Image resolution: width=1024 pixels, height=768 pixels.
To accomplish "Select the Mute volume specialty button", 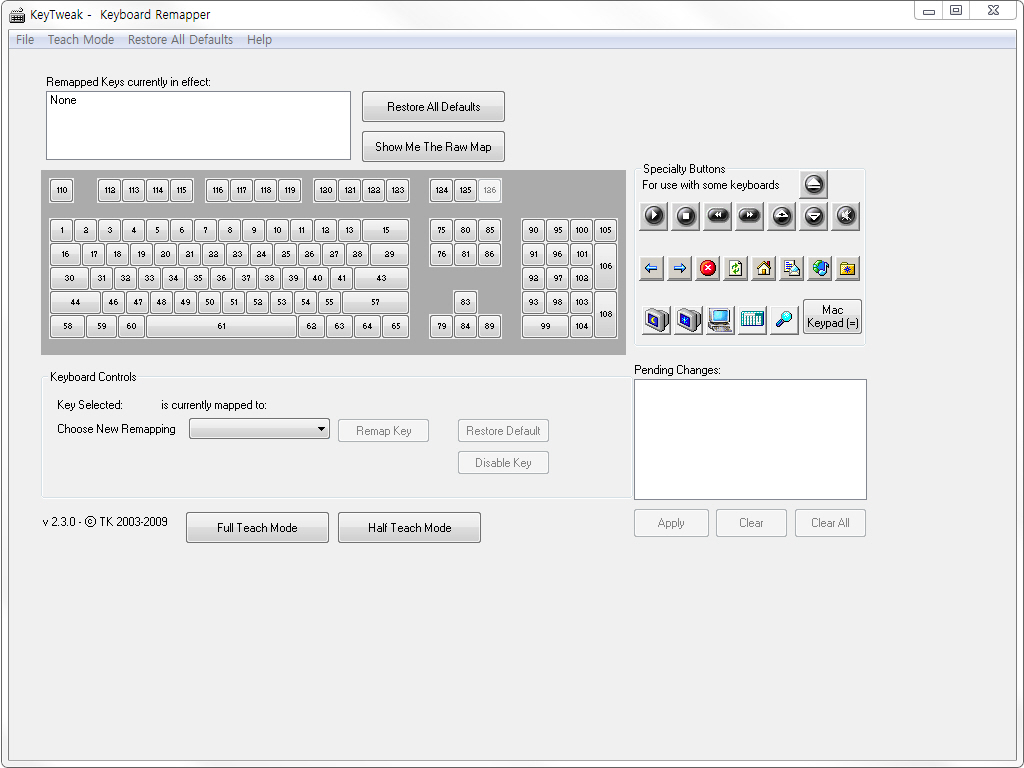I will click(x=846, y=215).
